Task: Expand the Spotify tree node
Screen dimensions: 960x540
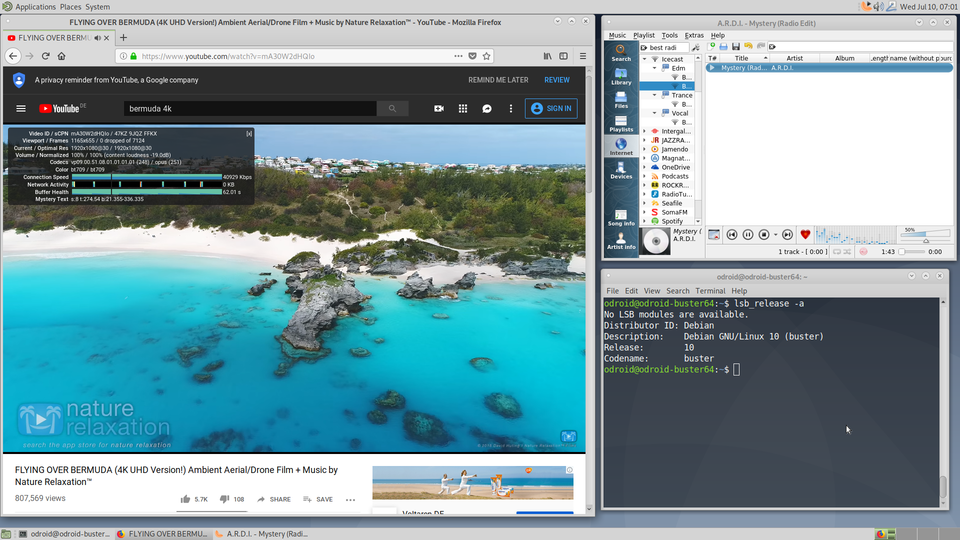Action: coord(644,221)
